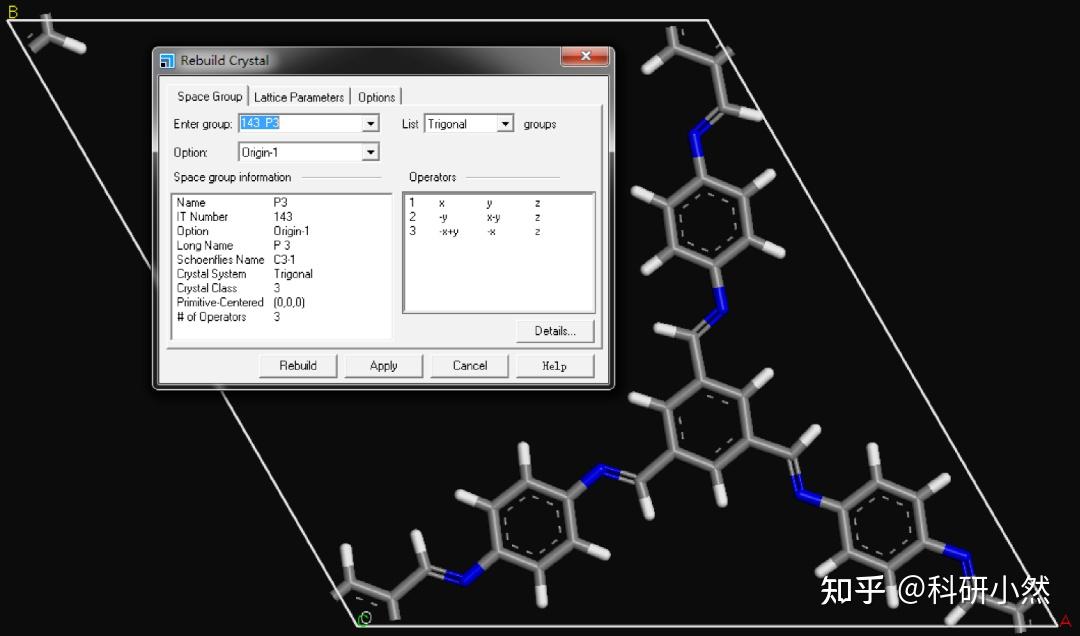1080x636 pixels.
Task: Click the Rebuild Crystal title bar icon
Action: [166, 60]
